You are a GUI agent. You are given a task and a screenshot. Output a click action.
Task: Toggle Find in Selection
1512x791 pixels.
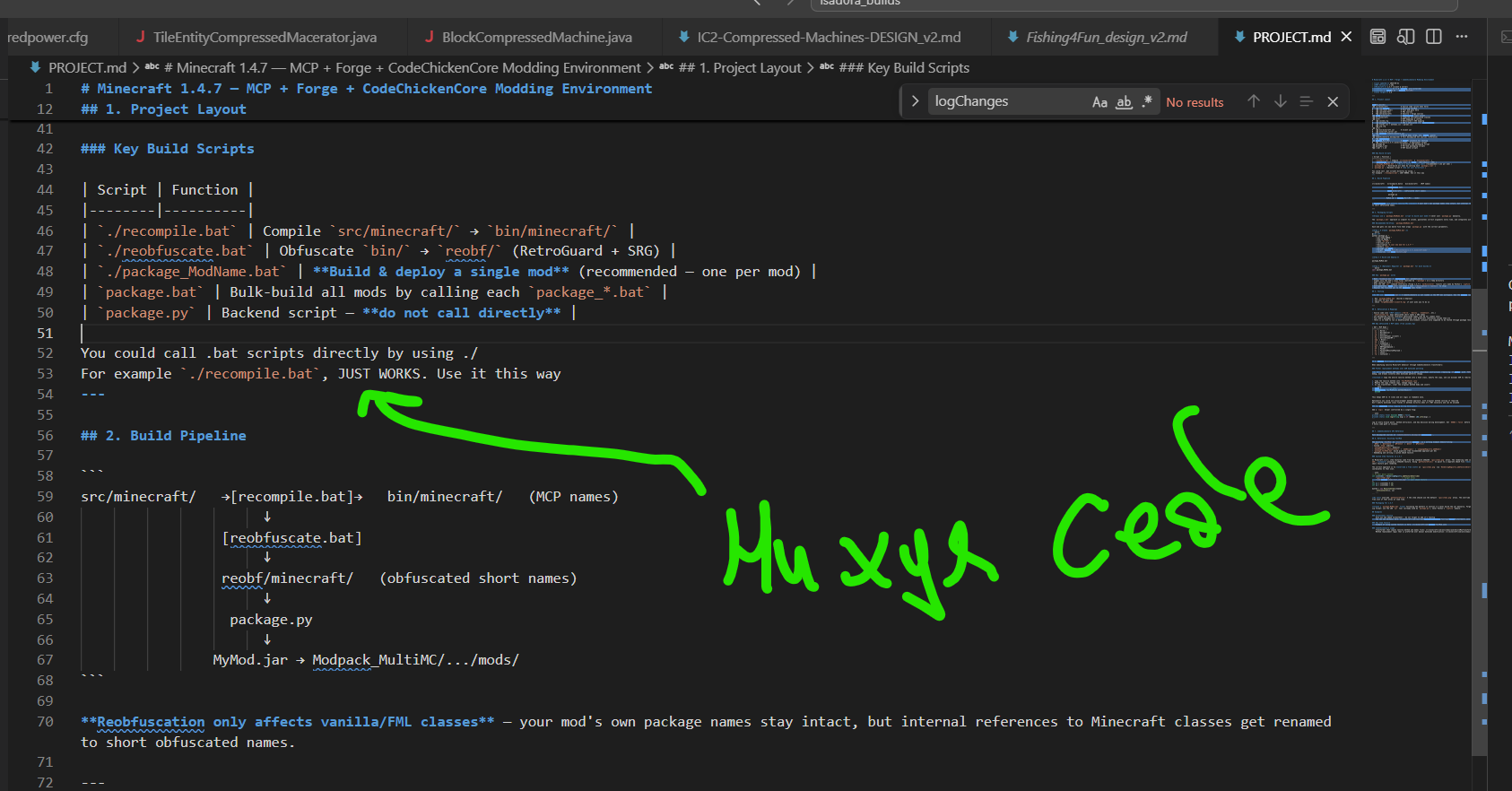click(1307, 101)
